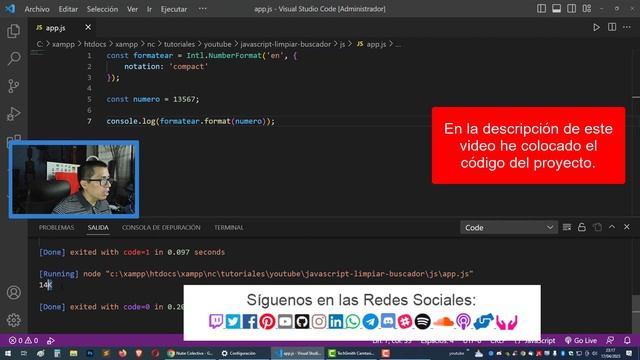Viewport: 640px width, 360px height.
Task: Close the app.js editor tab
Action: [88, 27]
